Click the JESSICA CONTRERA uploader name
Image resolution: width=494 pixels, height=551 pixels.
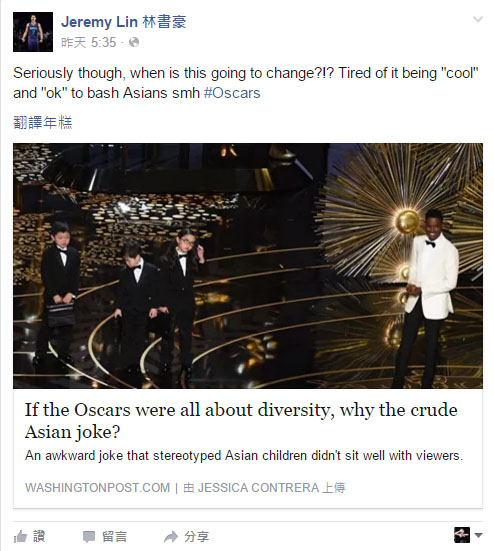pos(259,488)
